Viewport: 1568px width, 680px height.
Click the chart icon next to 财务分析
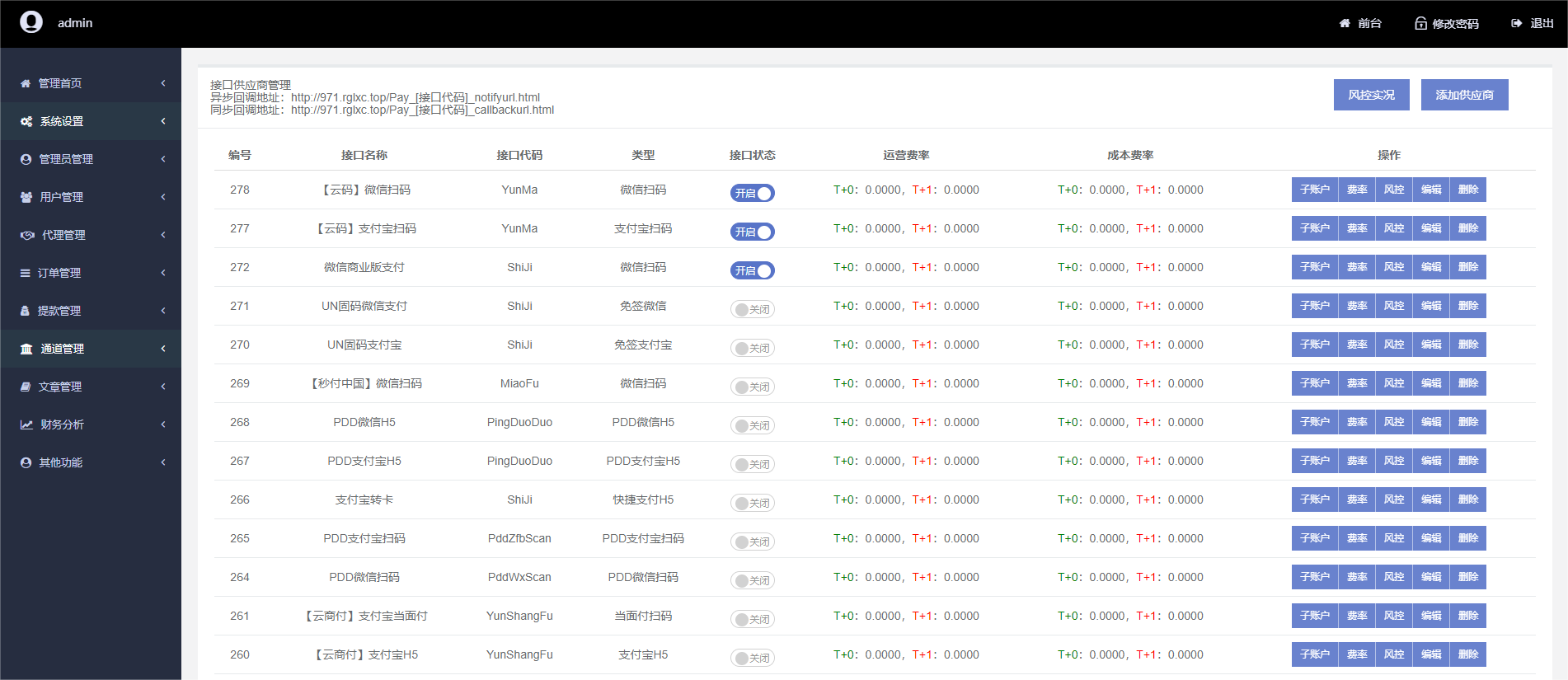[26, 424]
